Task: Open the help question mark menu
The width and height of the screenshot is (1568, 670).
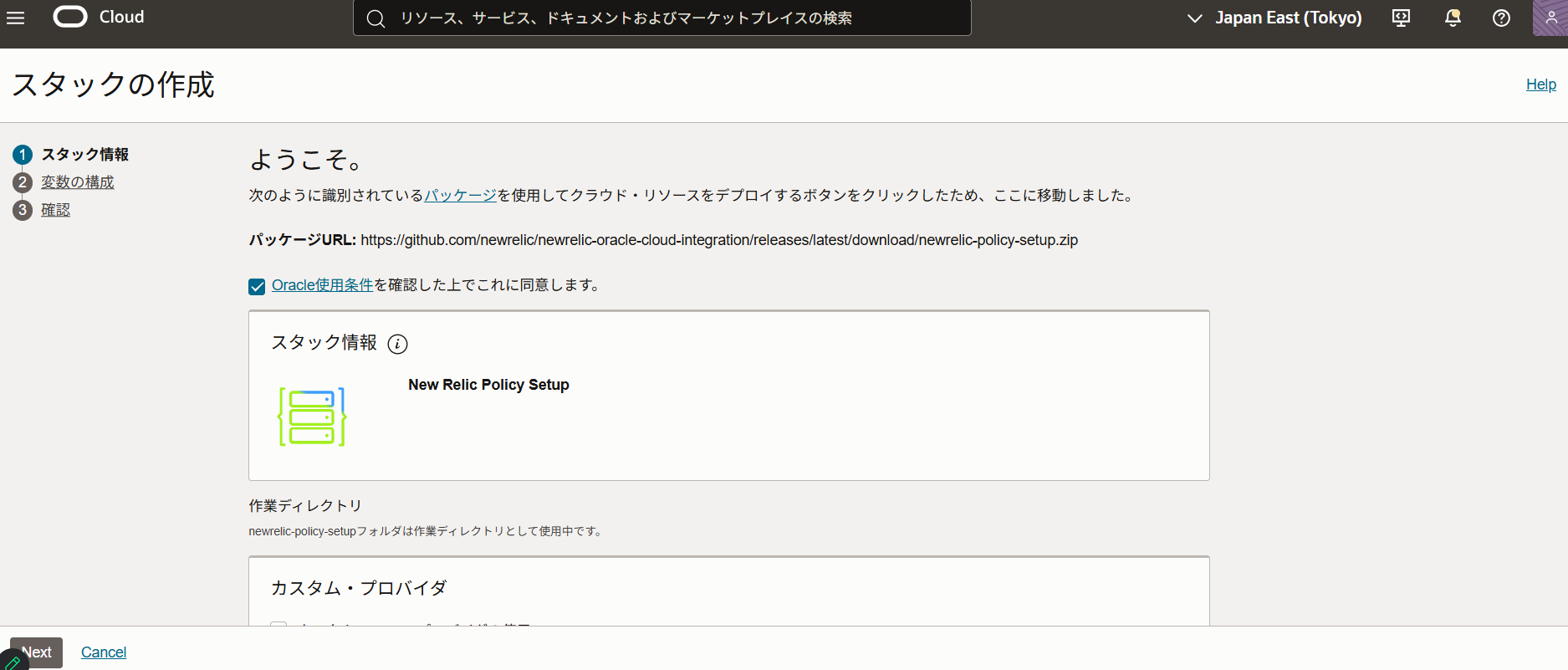Action: coord(1501,18)
